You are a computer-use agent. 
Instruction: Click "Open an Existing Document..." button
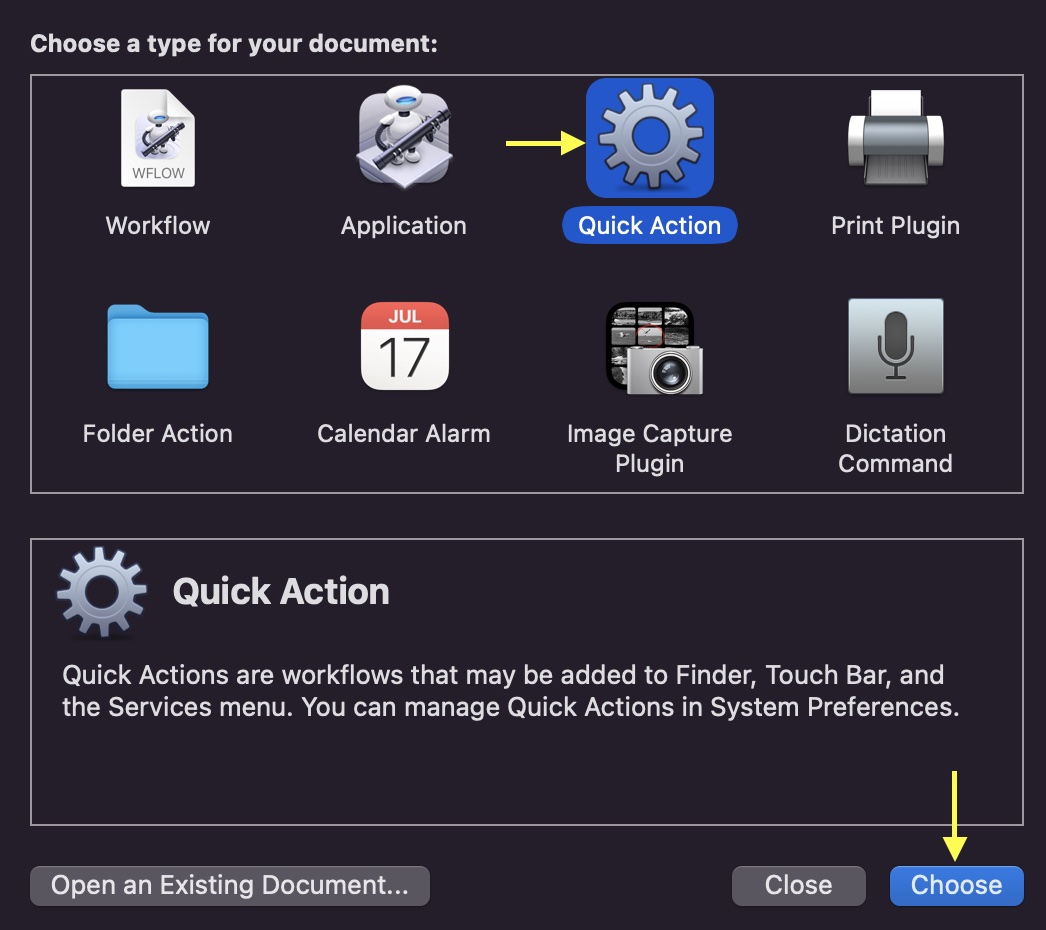(230, 885)
